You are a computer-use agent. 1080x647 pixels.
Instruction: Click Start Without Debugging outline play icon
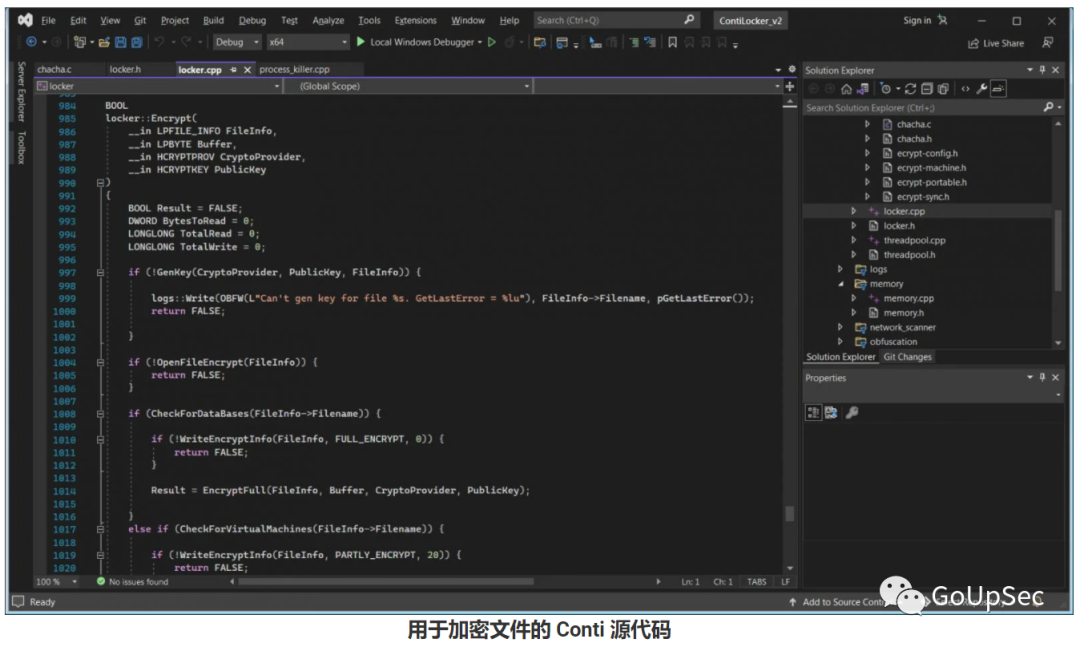coord(492,42)
